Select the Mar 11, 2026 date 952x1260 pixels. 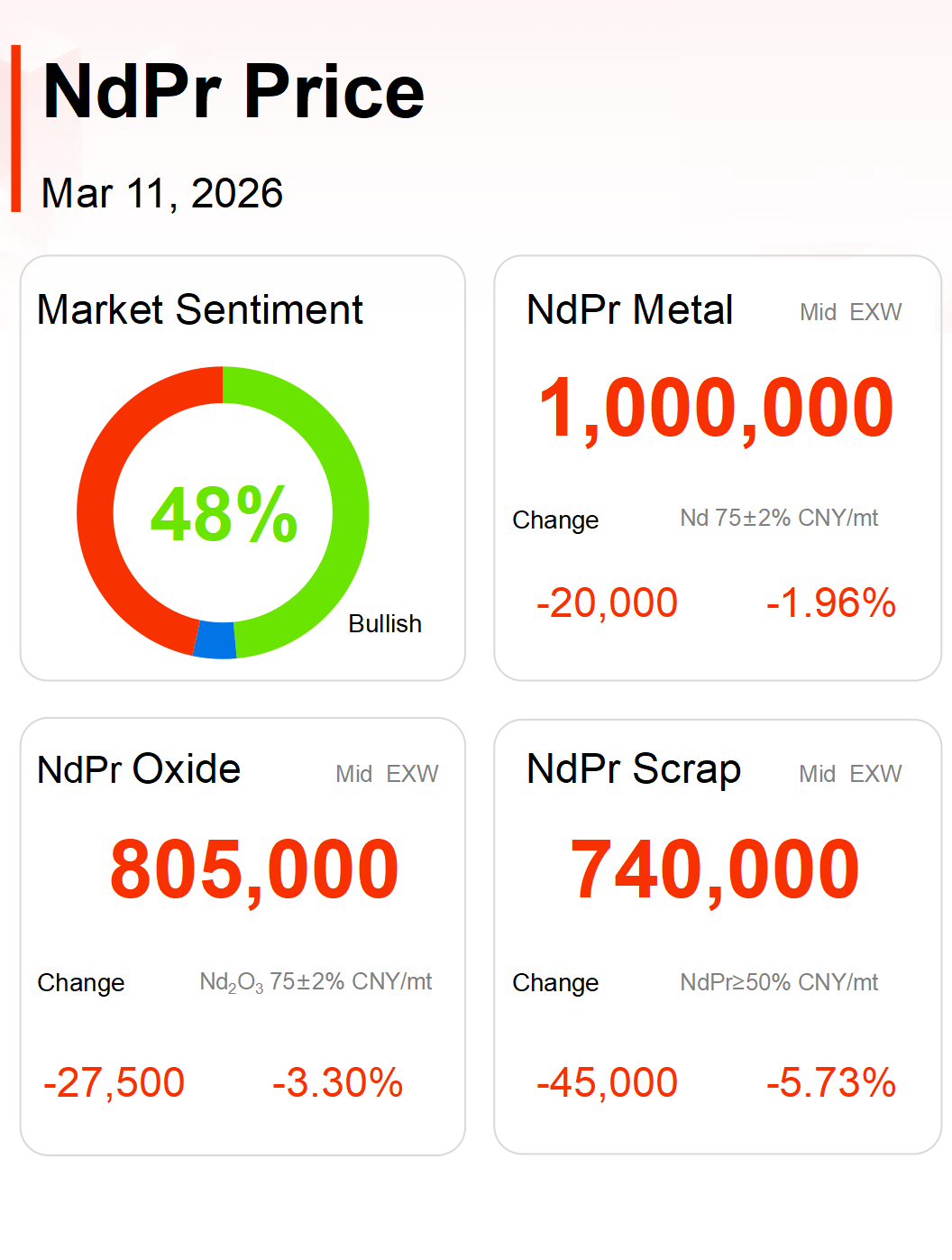coord(162,193)
